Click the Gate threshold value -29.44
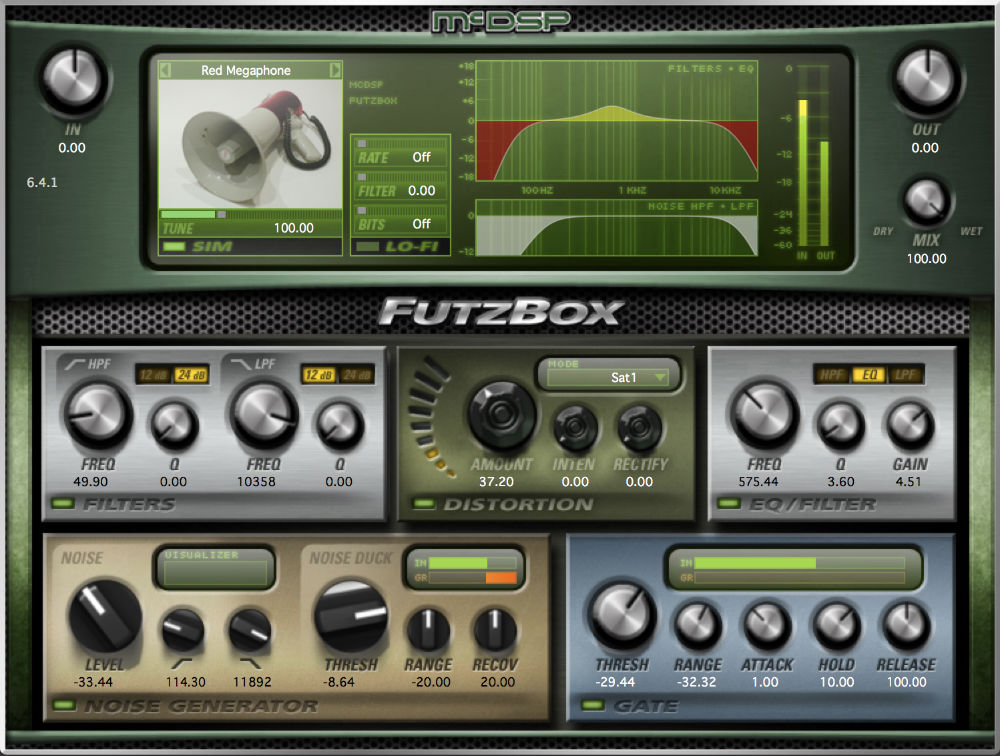The width and height of the screenshot is (1000, 756). tap(615, 682)
